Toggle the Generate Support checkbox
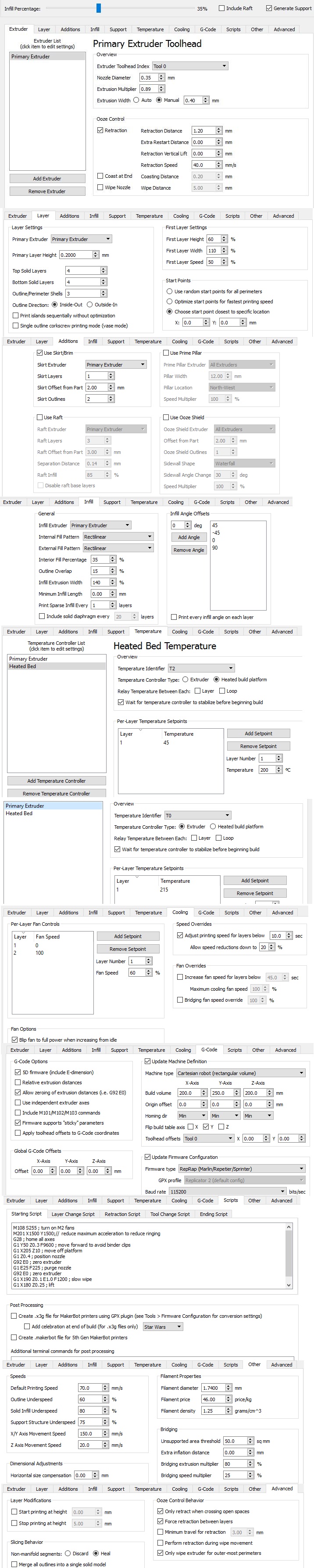 (x=269, y=8)
